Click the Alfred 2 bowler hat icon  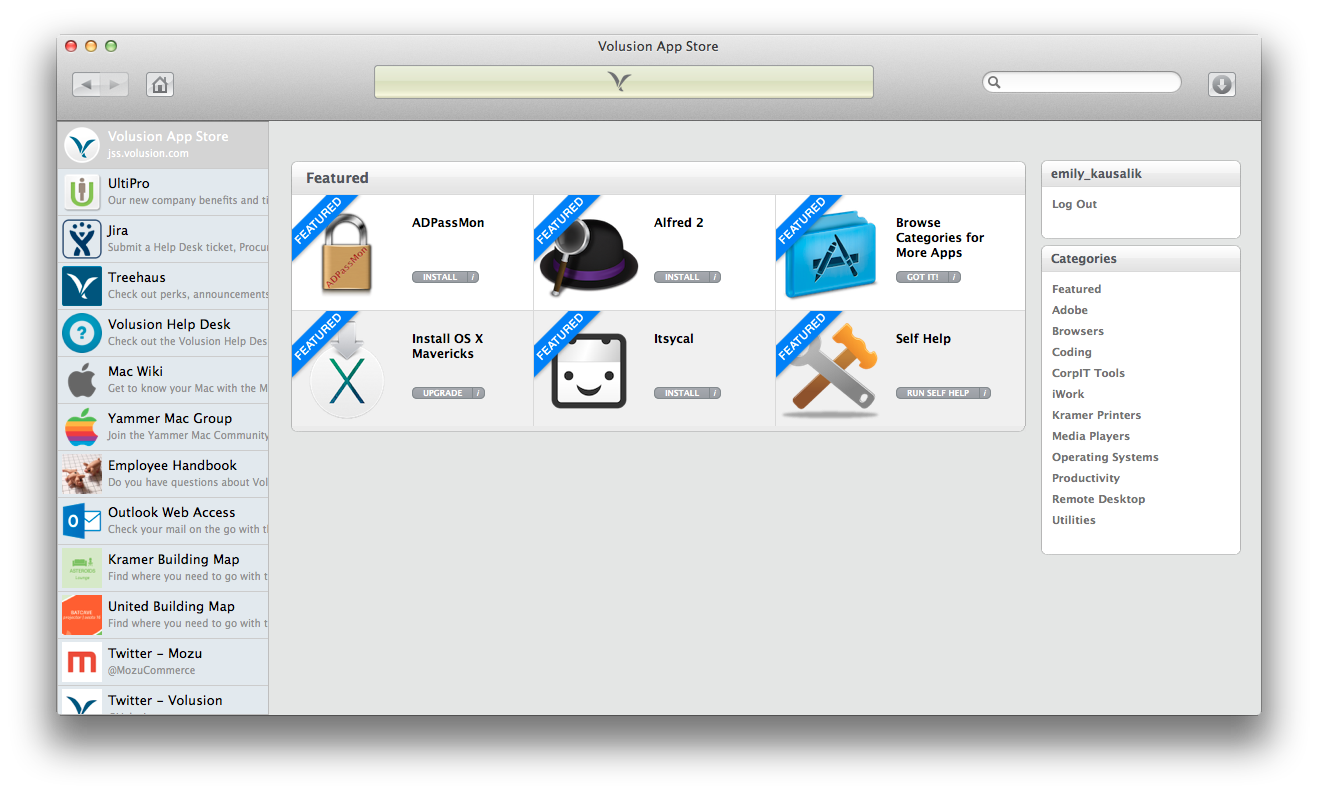coord(588,257)
